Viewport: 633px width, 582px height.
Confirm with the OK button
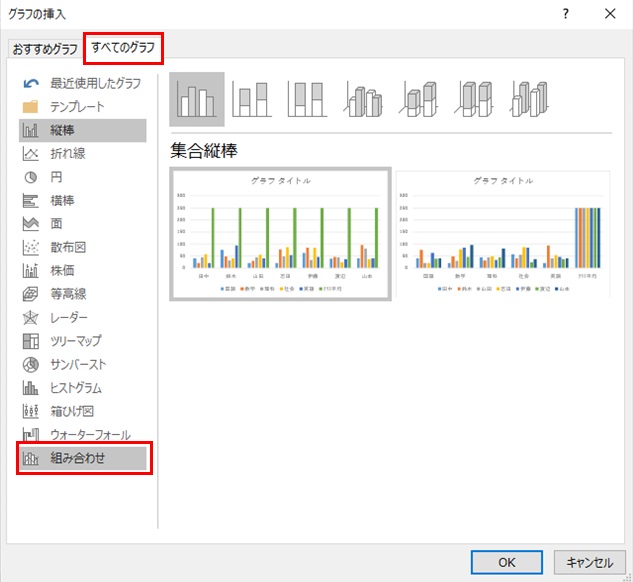pos(507,562)
